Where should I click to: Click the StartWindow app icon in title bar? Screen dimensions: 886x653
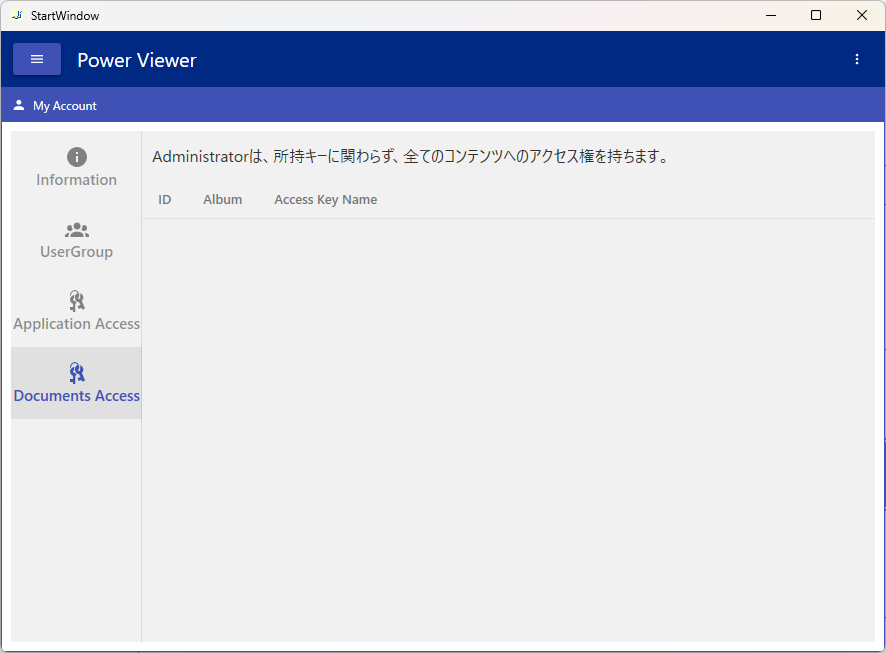click(x=16, y=15)
